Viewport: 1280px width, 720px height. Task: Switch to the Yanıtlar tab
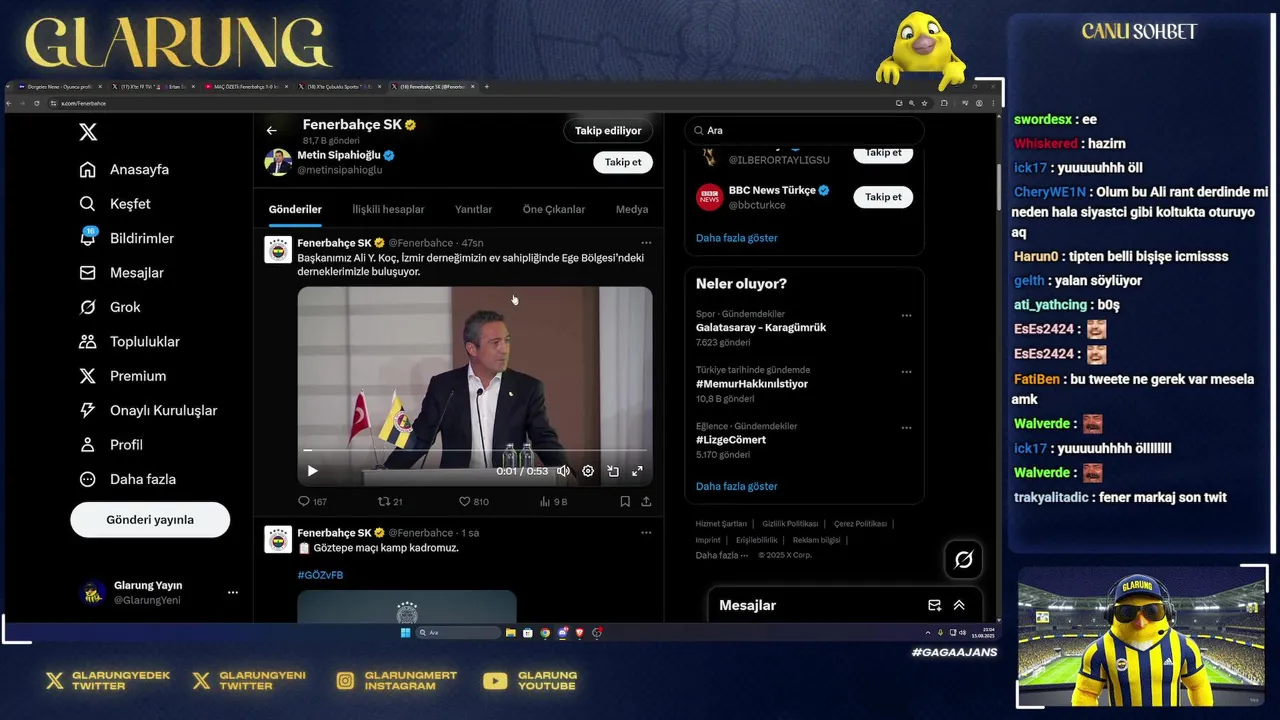[473, 209]
